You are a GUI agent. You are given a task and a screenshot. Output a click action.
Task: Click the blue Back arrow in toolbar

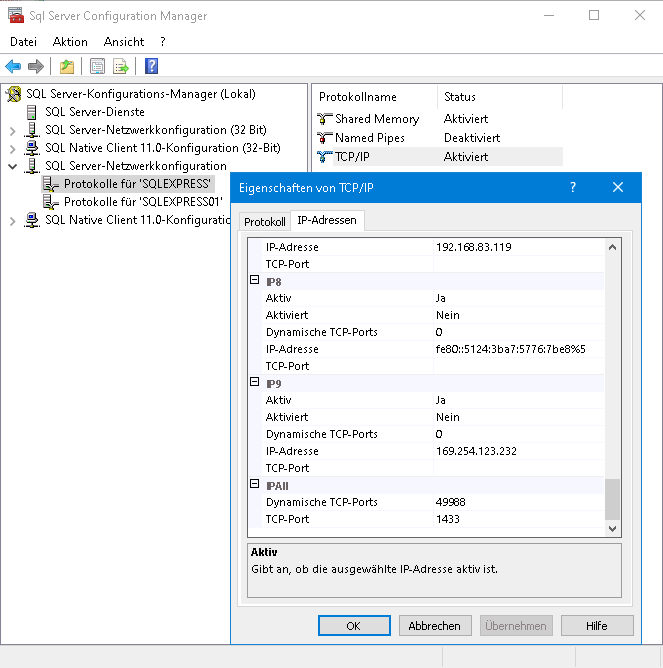[13, 67]
